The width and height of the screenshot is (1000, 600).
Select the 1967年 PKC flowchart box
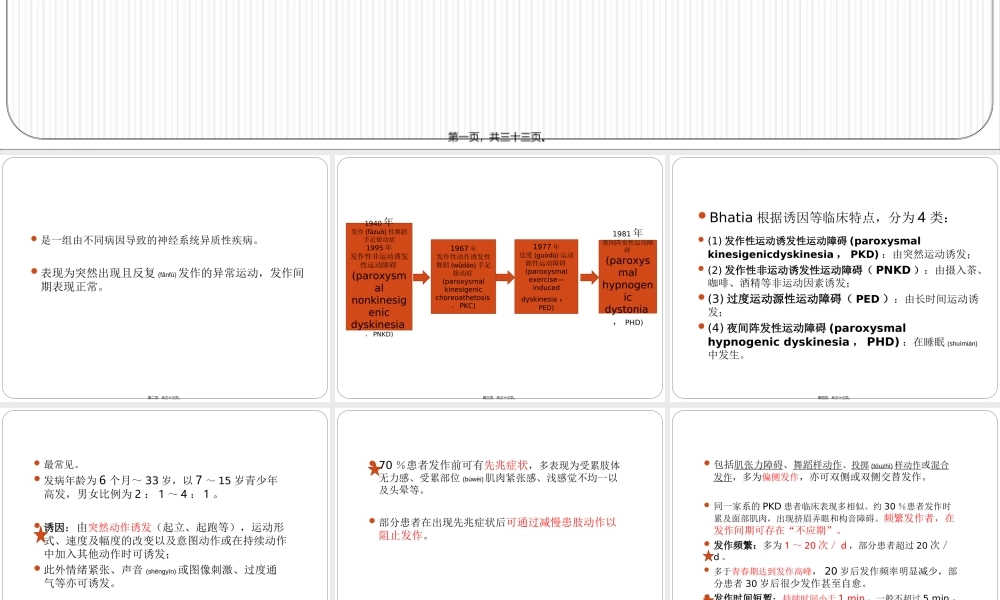click(x=463, y=277)
